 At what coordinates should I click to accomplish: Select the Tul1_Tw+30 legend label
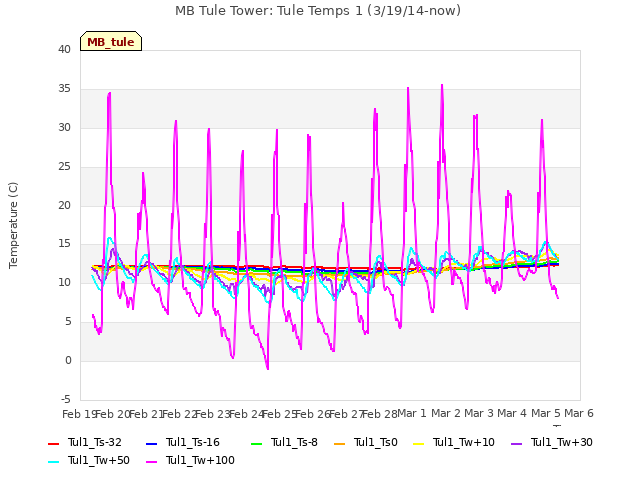coord(562,442)
